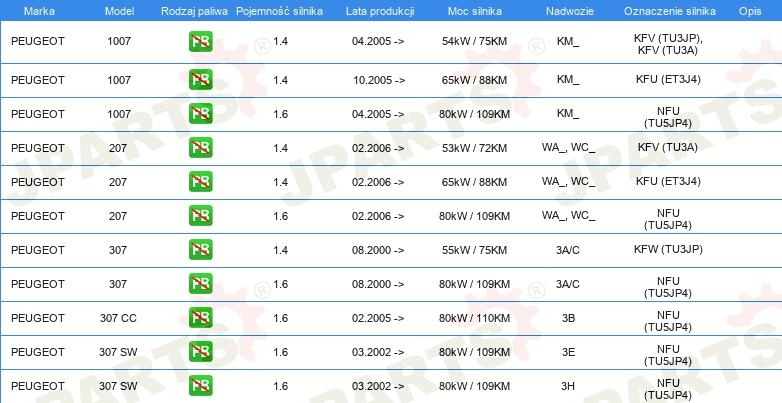Click the fuel icon in the 307 SW 3E row
782x403 pixels.
(x=200, y=351)
